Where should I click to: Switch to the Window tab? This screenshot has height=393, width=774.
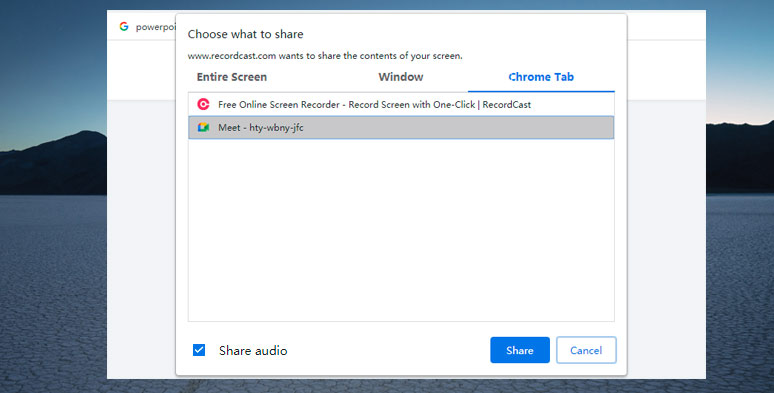400,77
